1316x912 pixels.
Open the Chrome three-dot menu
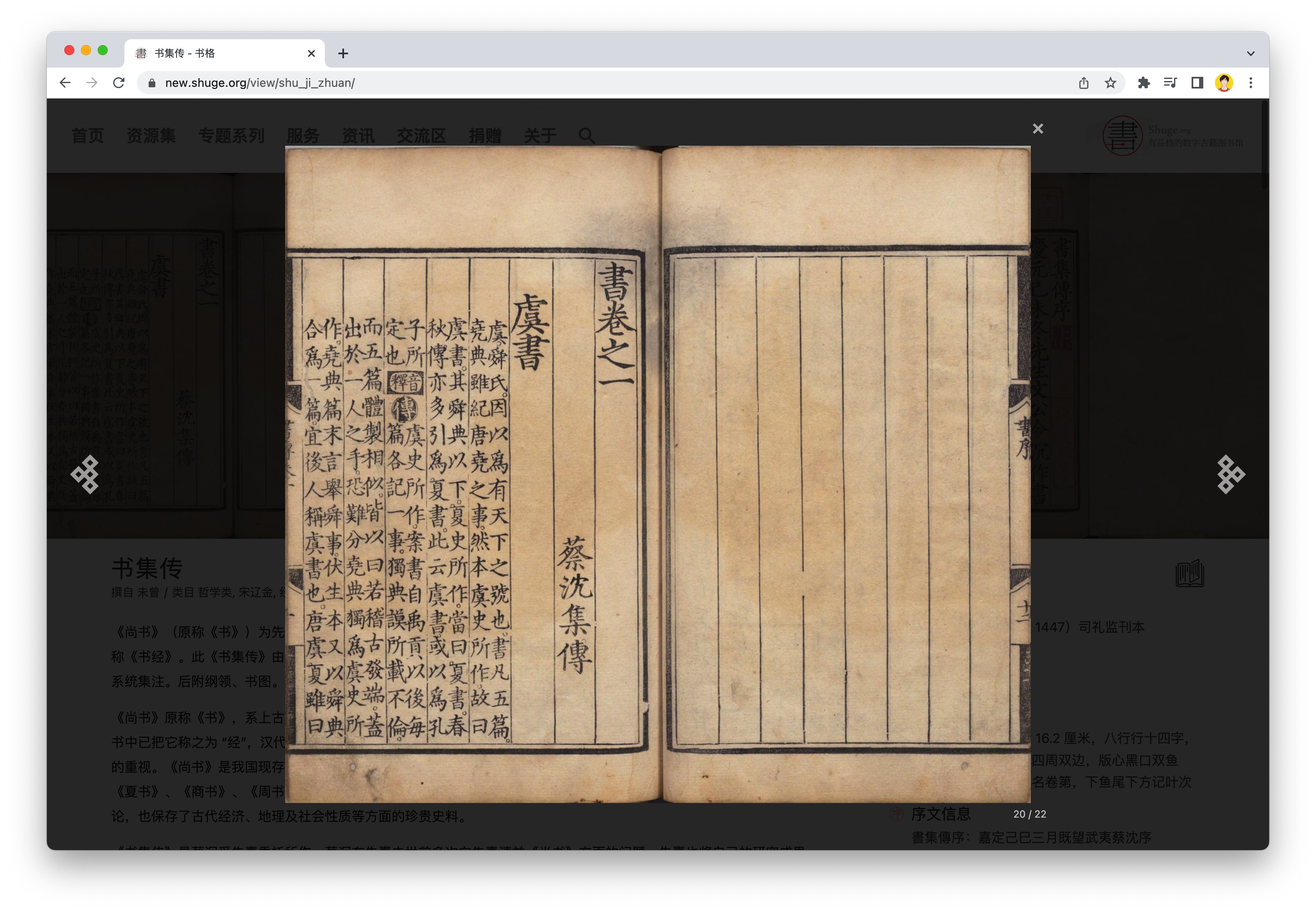point(1250,83)
